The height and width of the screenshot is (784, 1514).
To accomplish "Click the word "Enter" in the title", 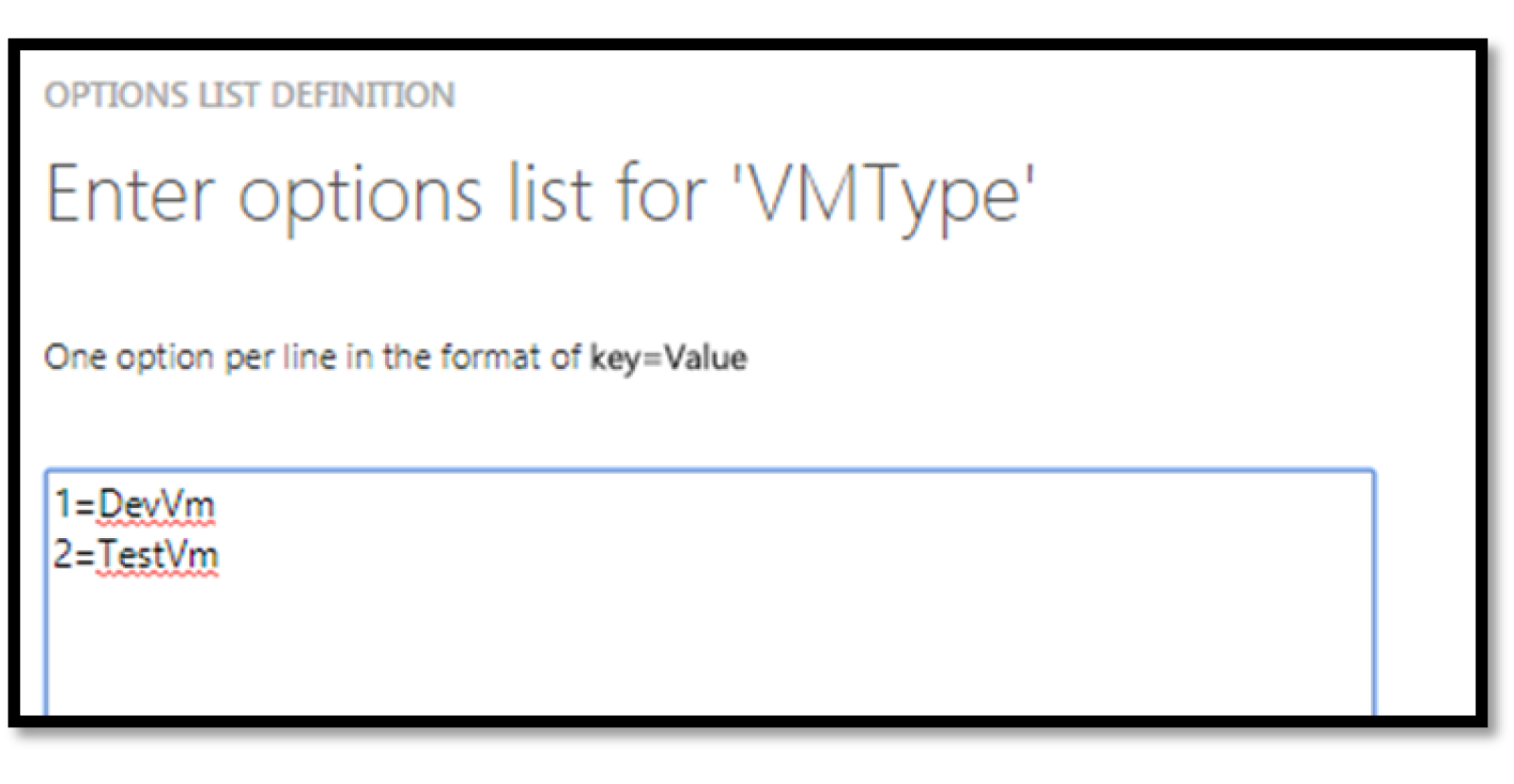I will click(131, 195).
